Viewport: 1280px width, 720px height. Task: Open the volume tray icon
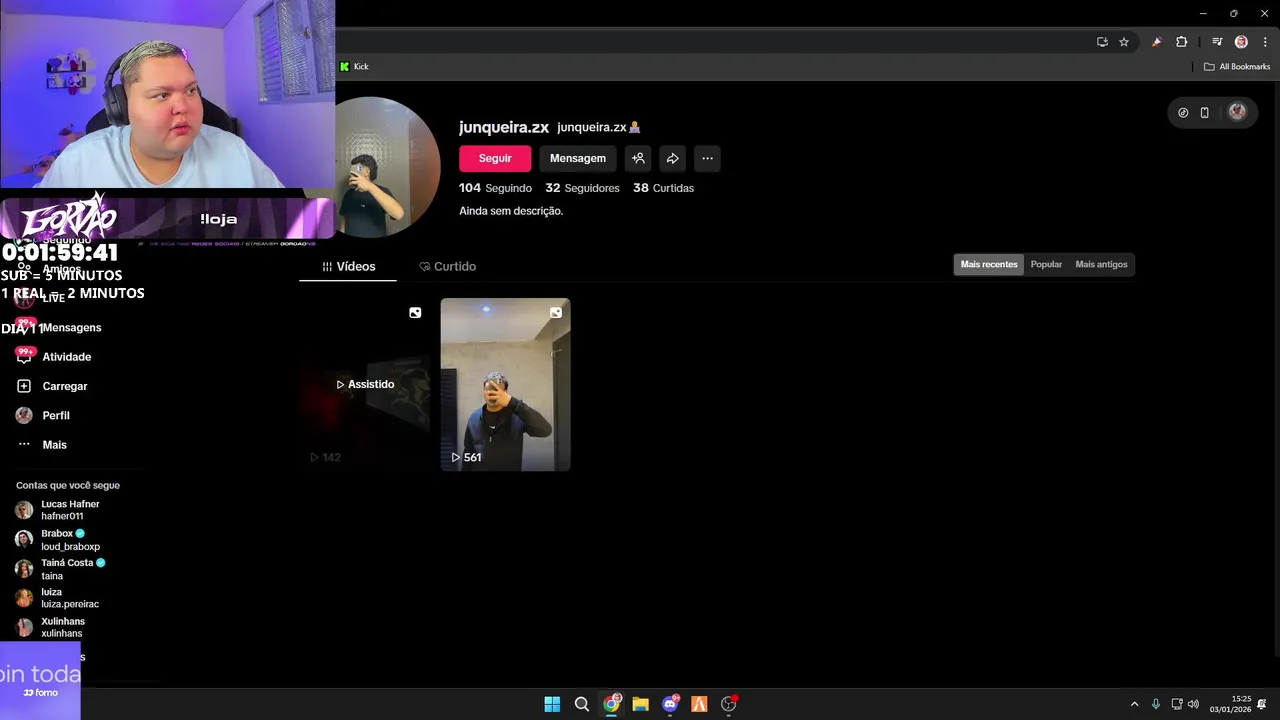coord(1193,704)
